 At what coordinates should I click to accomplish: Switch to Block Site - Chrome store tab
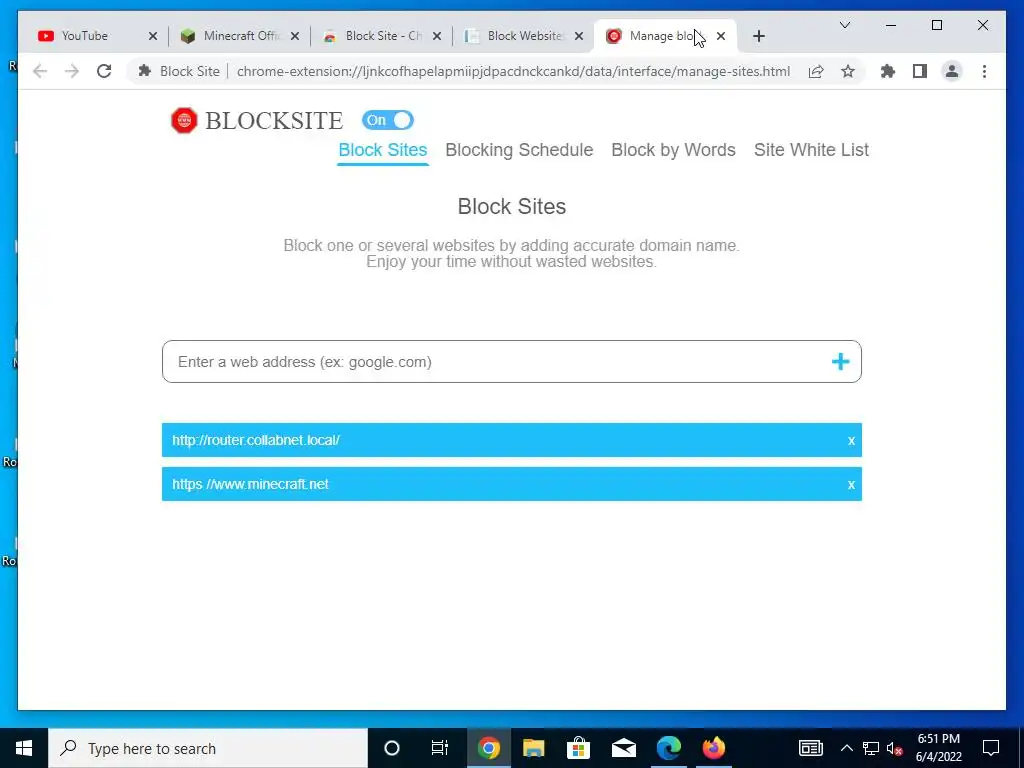[x=382, y=36]
